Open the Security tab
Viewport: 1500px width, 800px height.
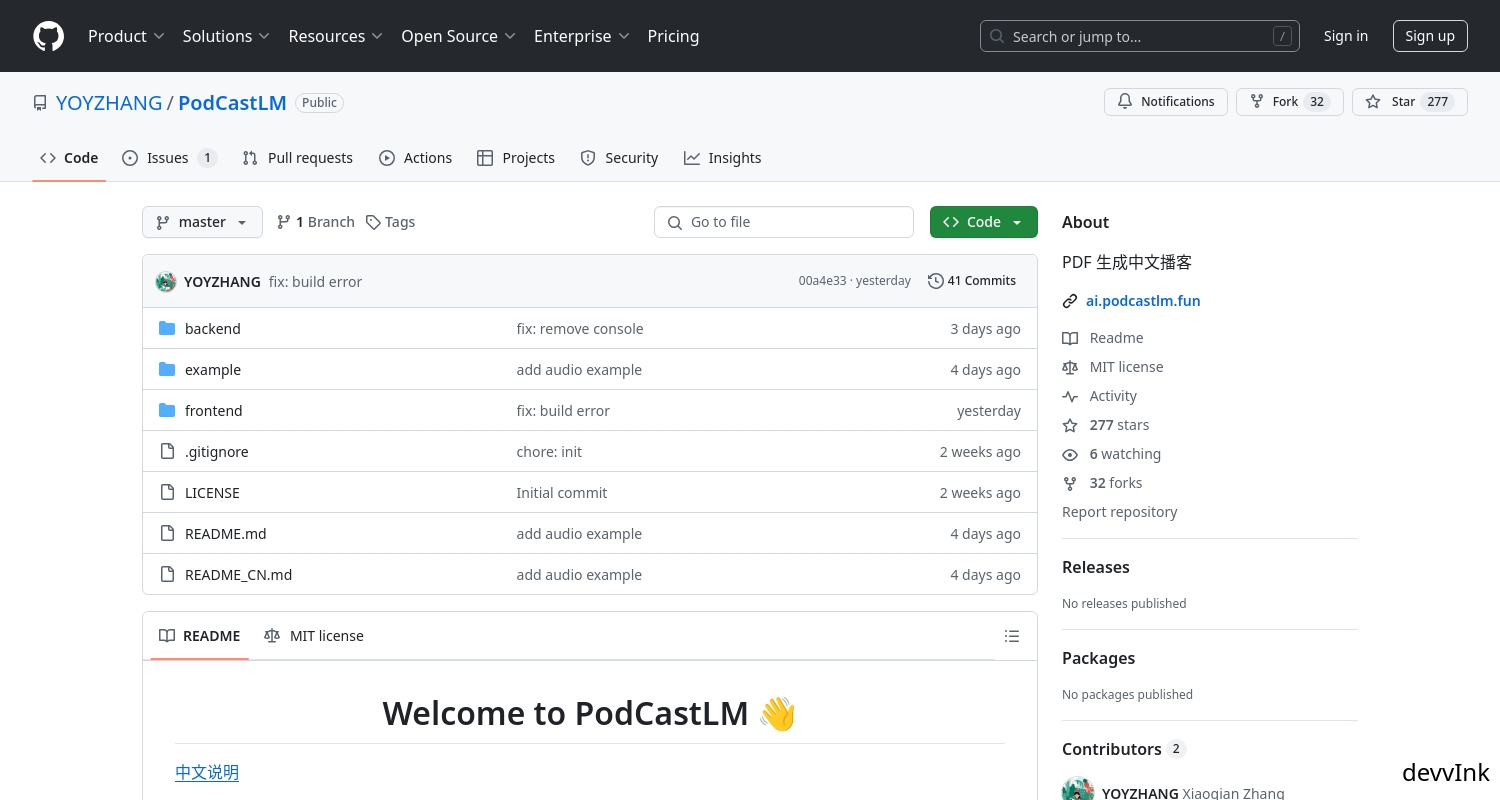pos(619,158)
